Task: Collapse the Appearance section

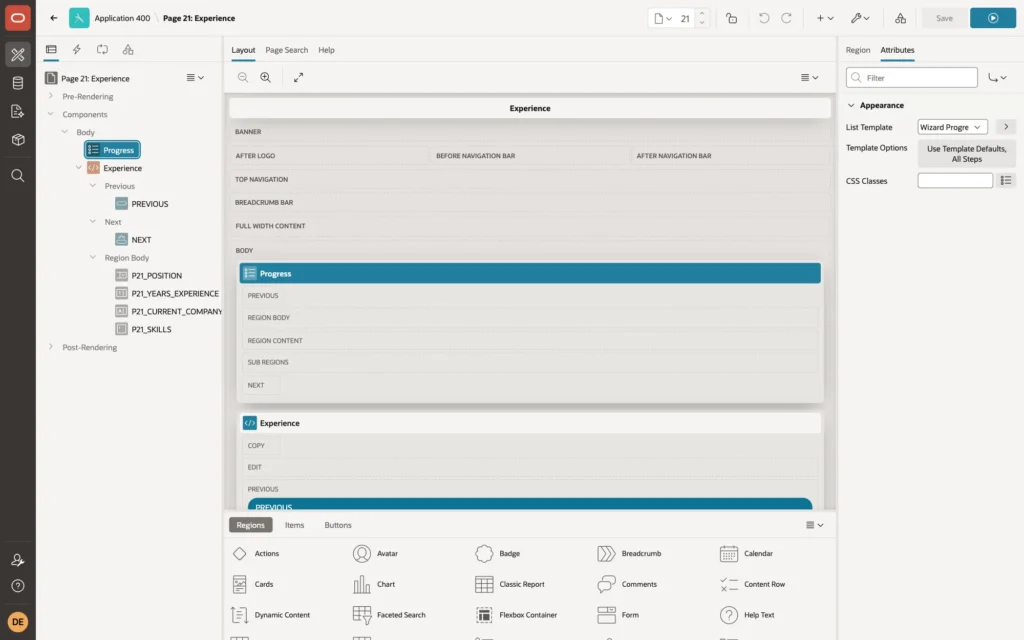Action: (851, 105)
